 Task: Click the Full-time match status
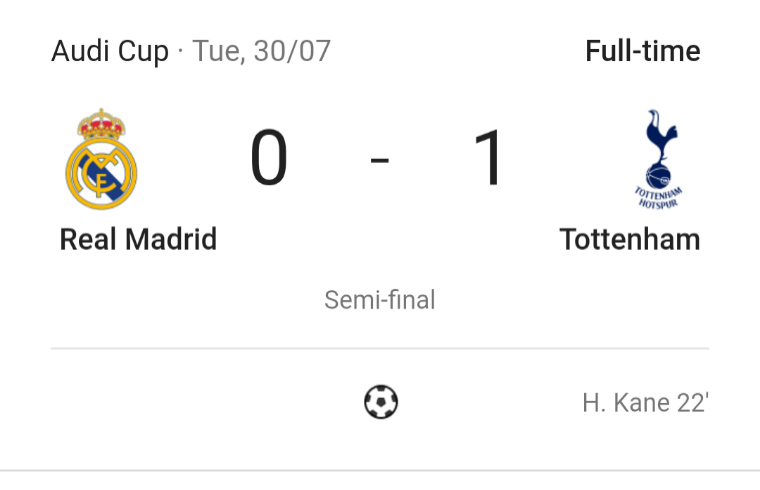coord(643,51)
